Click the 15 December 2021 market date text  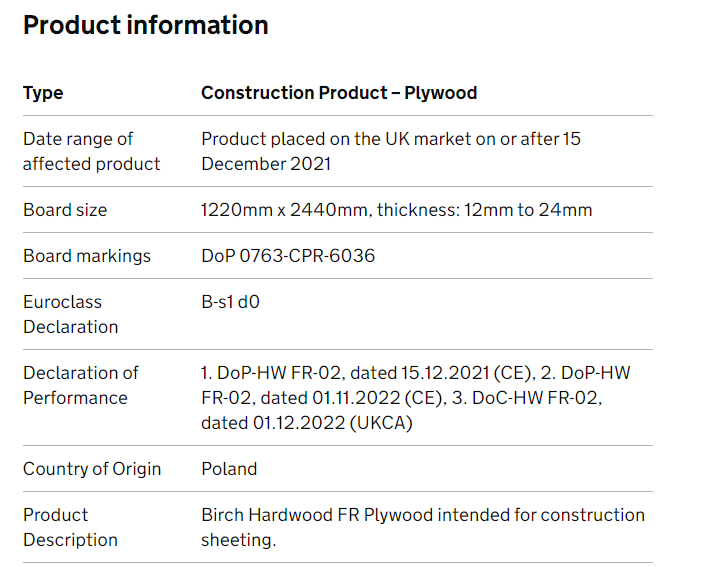(391, 151)
